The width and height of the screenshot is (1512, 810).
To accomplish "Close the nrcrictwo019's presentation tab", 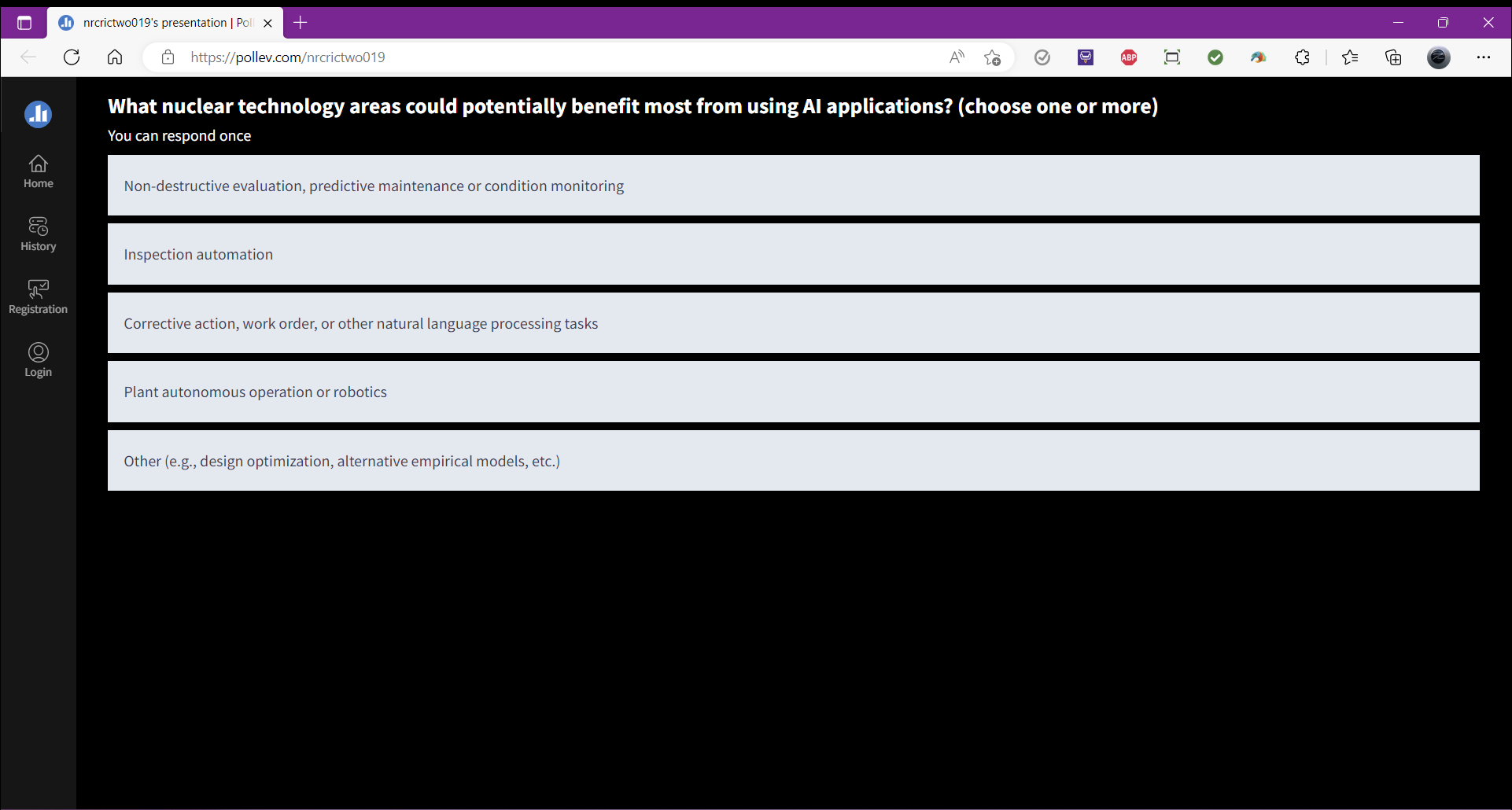I will click(x=267, y=23).
